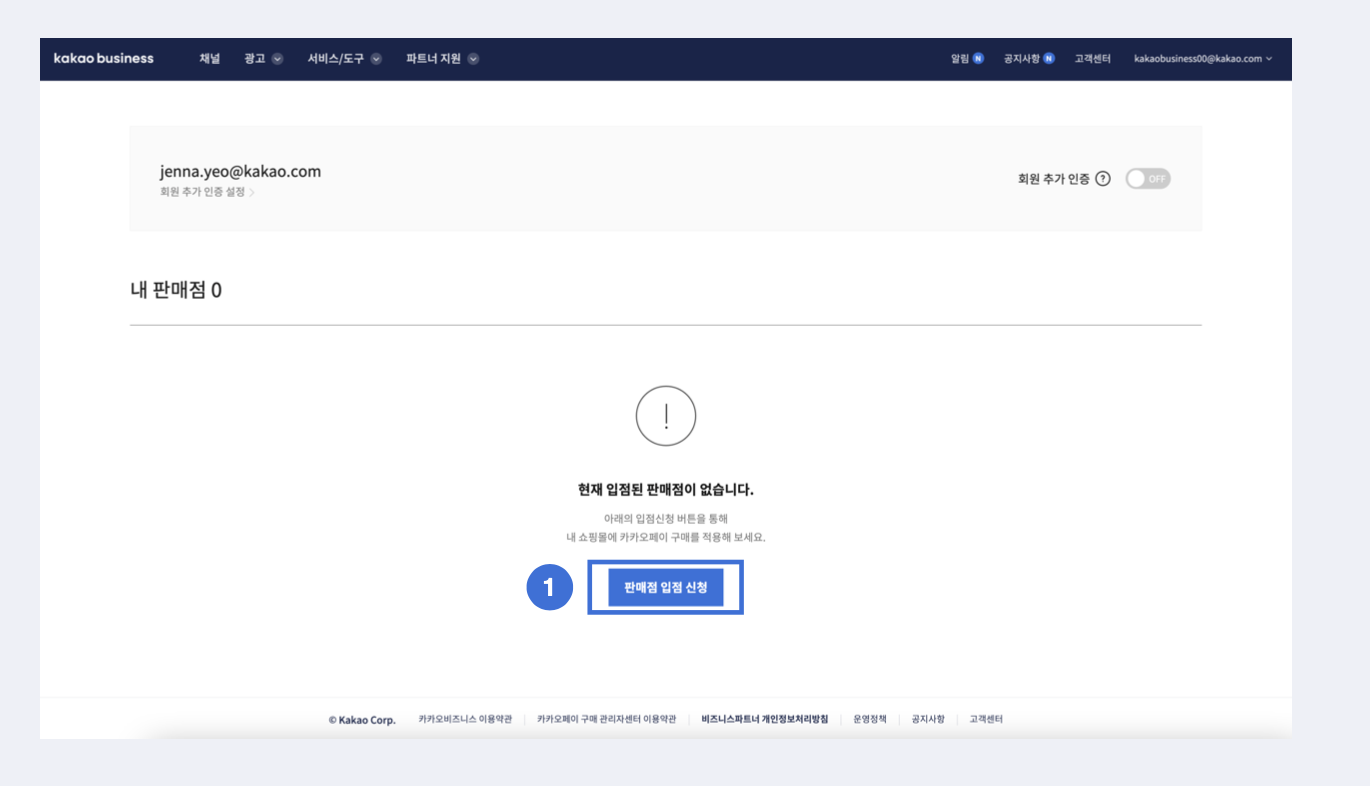
Task: Open the 채널 menu item
Action: [x=209, y=59]
